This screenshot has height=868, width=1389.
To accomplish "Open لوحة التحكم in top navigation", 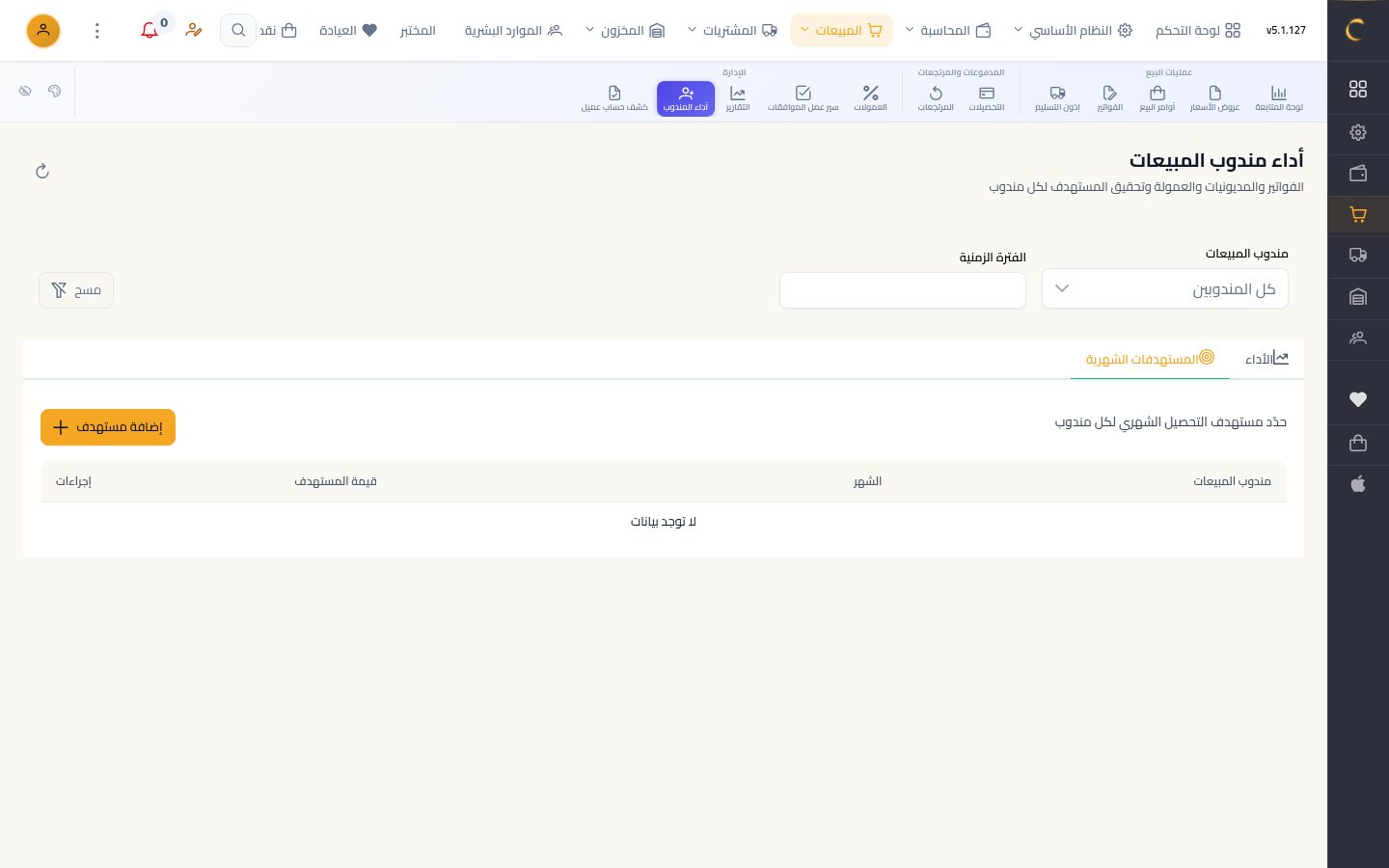I will click(1198, 31).
